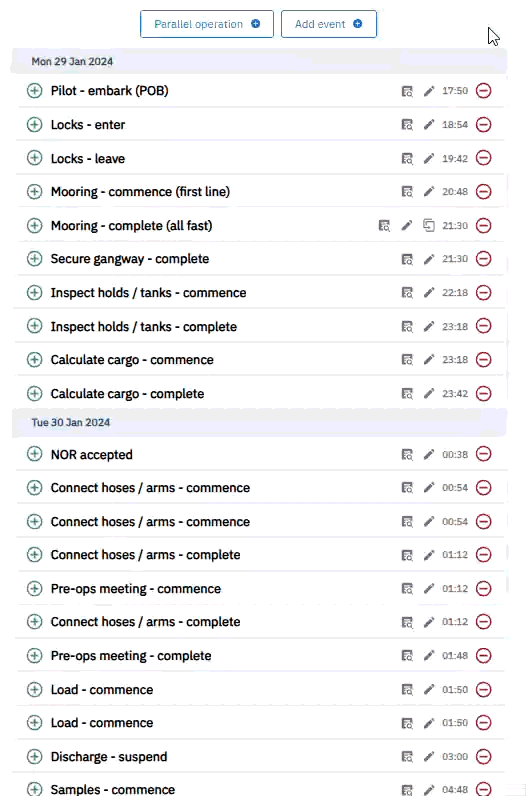
Task: Open details icon for Locks - leave
Action: 407,158
